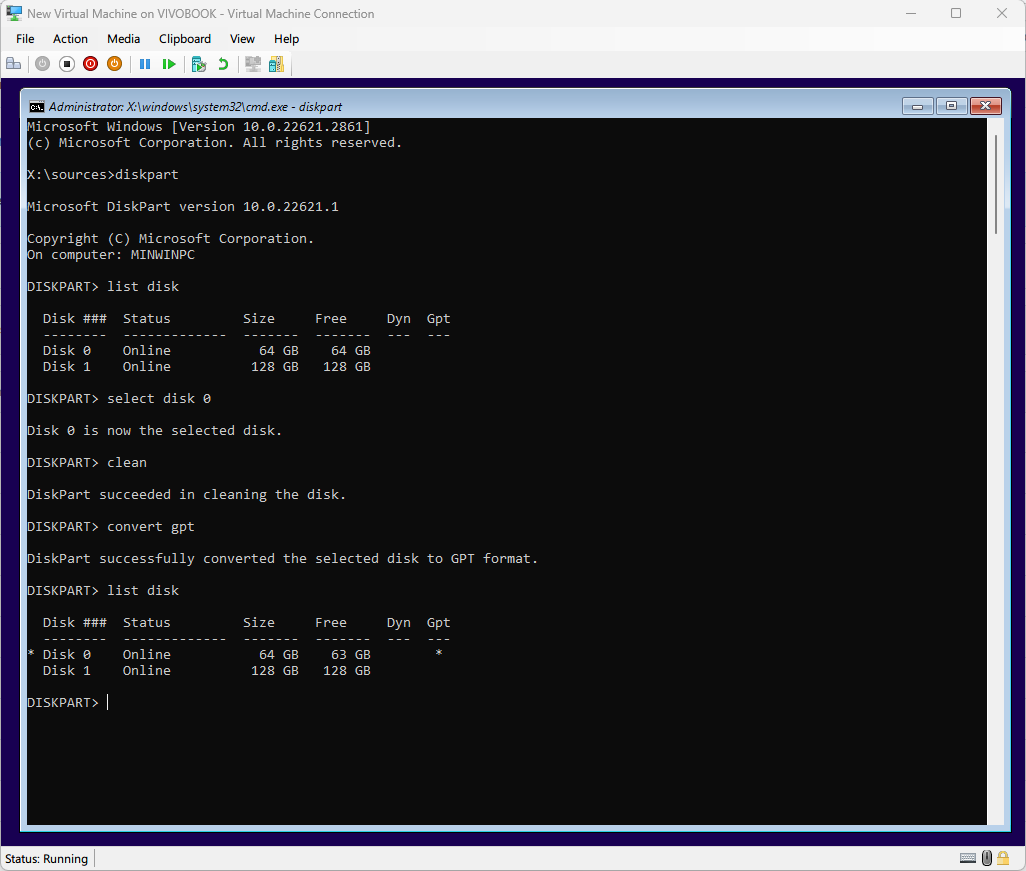Image resolution: width=1026 pixels, height=871 pixels.
Task: Click the green Reset/Resume play icon
Action: (x=169, y=64)
